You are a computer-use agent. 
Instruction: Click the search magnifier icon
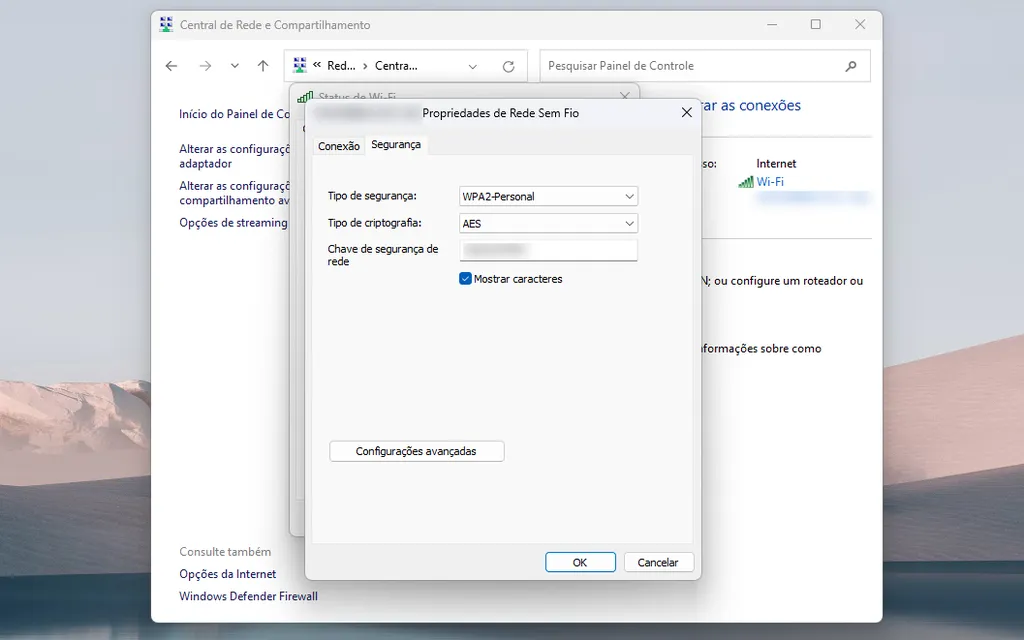pyautogui.click(x=851, y=66)
